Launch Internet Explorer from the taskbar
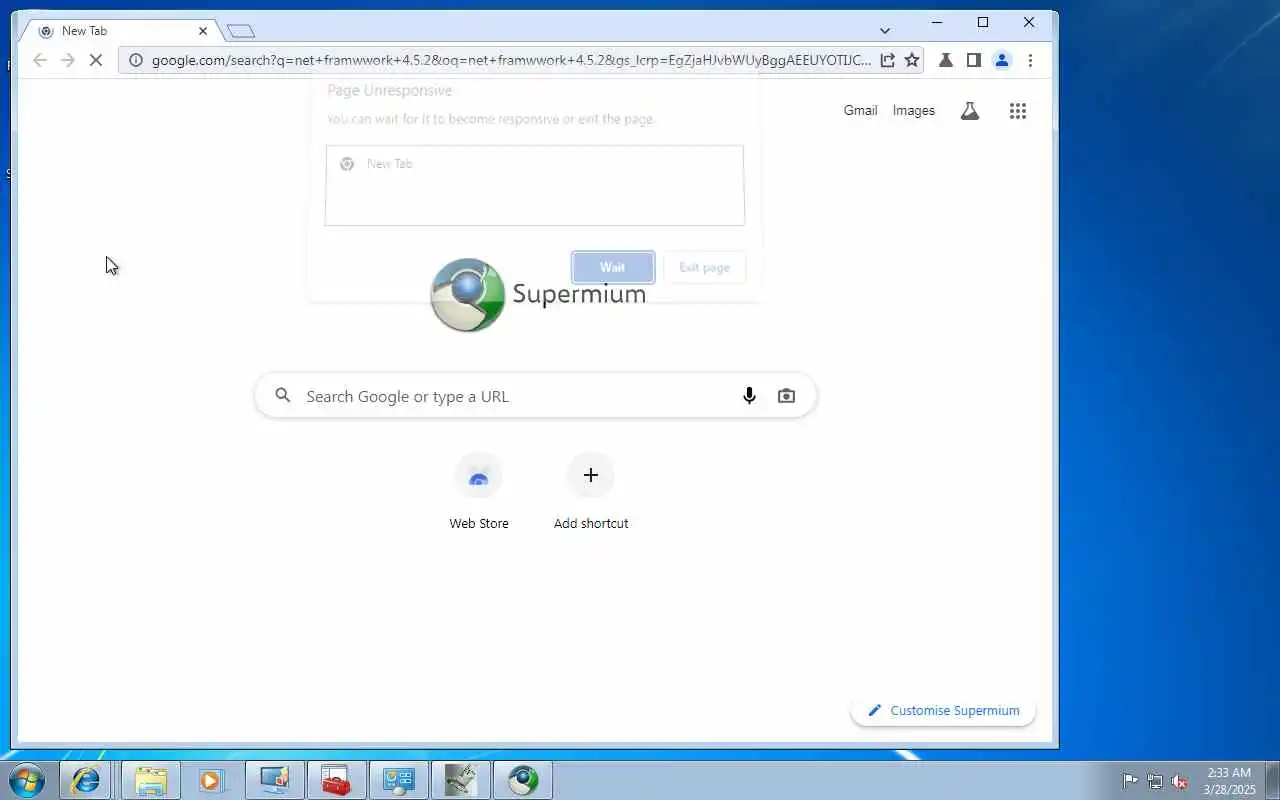Screen dimensions: 1280x800 [x=86, y=780]
